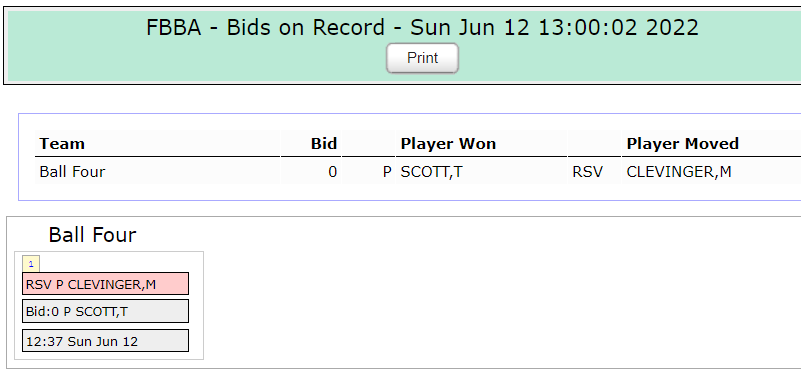Click the bid value 0 in table
This screenshot has height=385, width=801.
click(x=333, y=172)
